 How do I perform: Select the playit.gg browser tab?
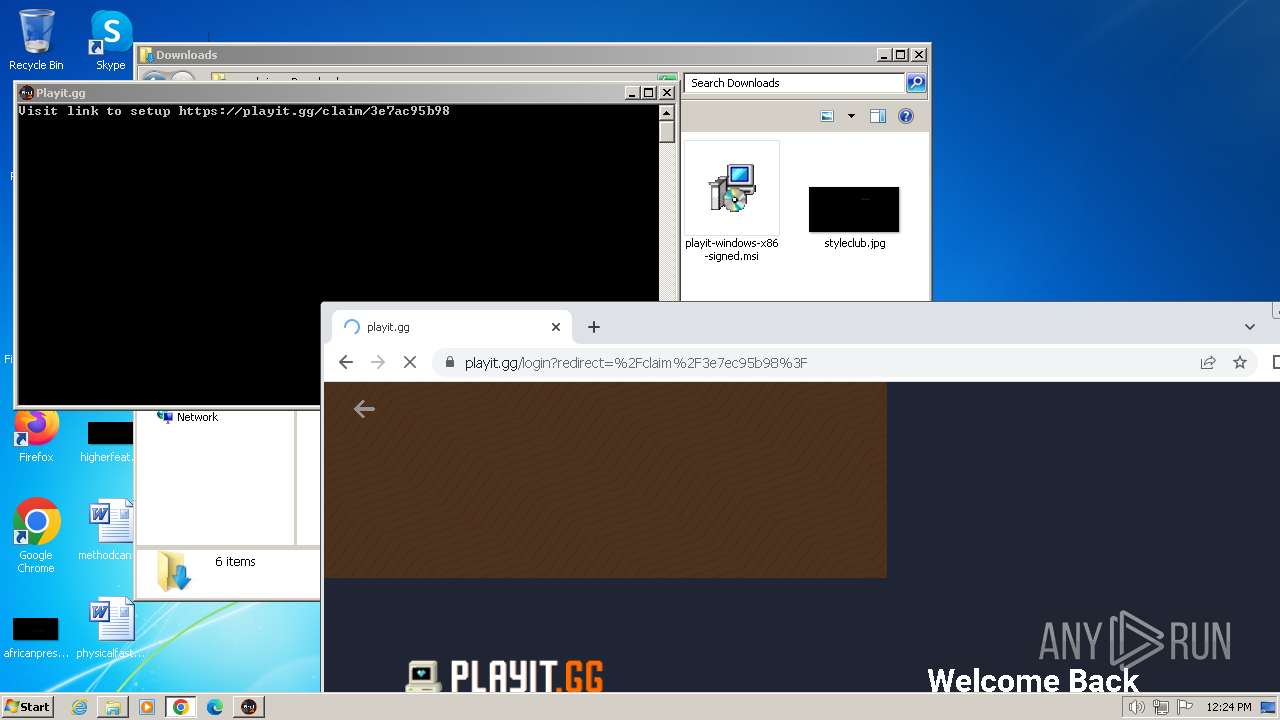pos(450,327)
